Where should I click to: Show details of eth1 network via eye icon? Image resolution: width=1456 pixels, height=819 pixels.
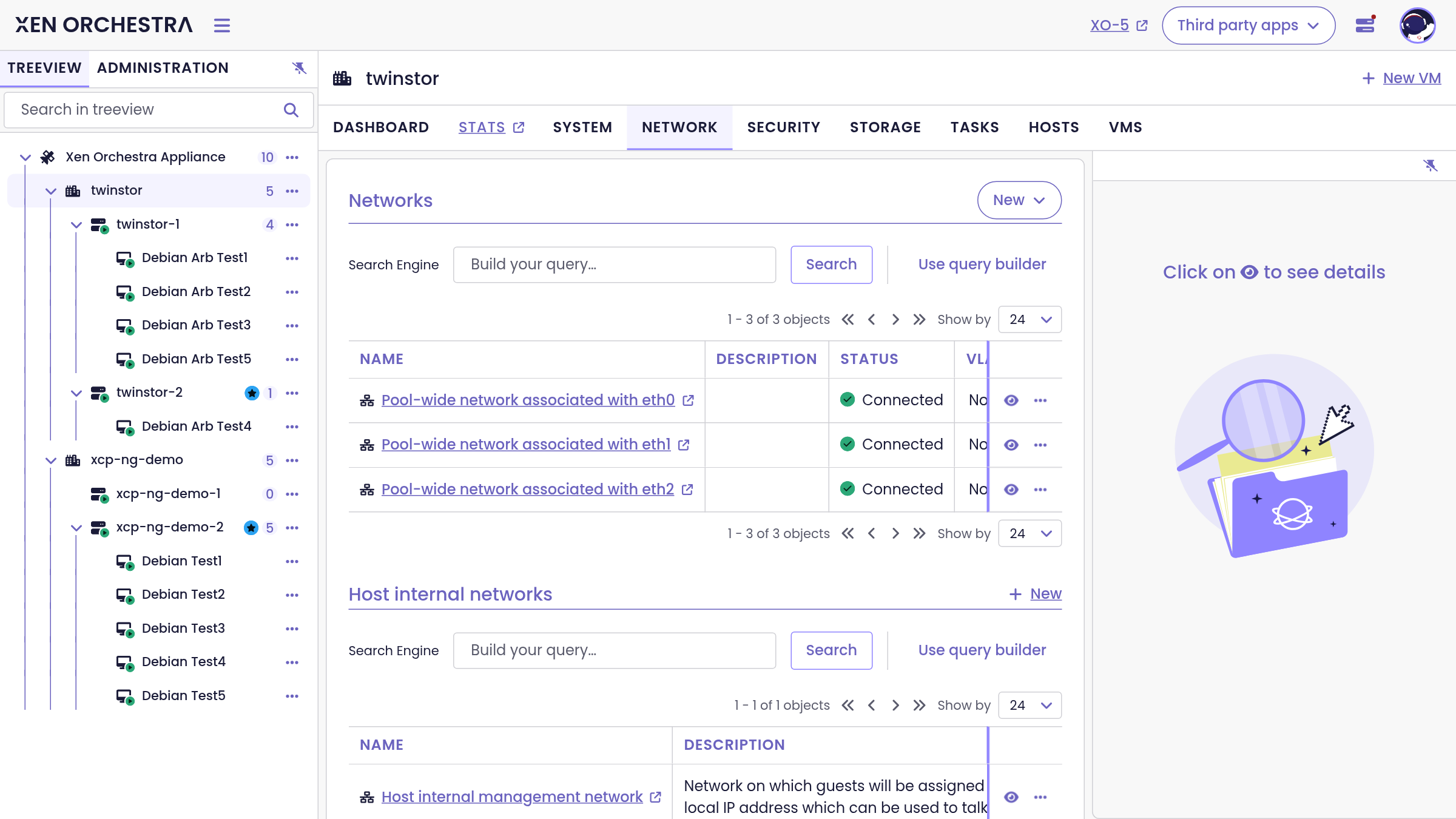tap(1011, 445)
